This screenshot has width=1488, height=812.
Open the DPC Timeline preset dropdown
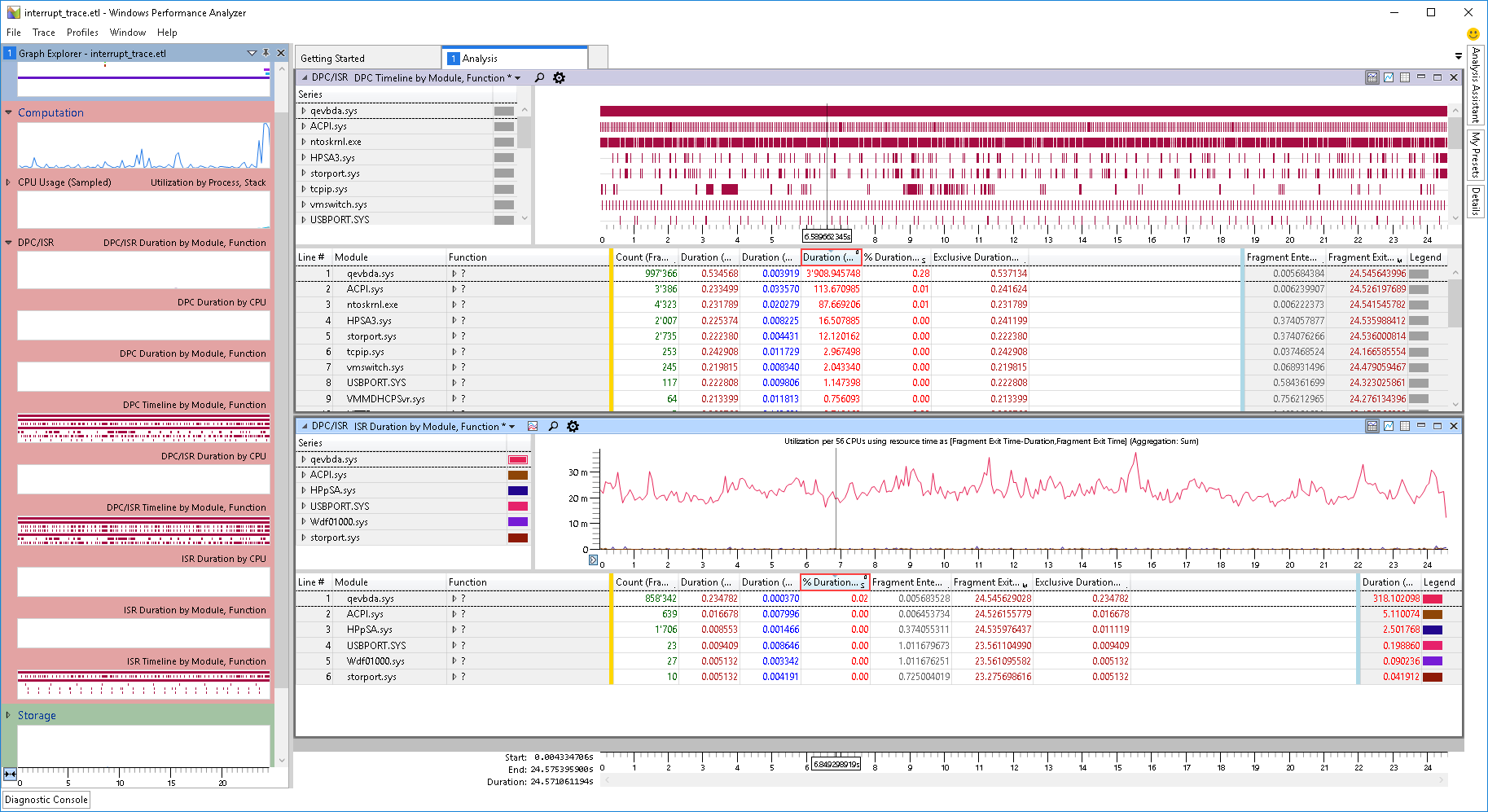517,78
